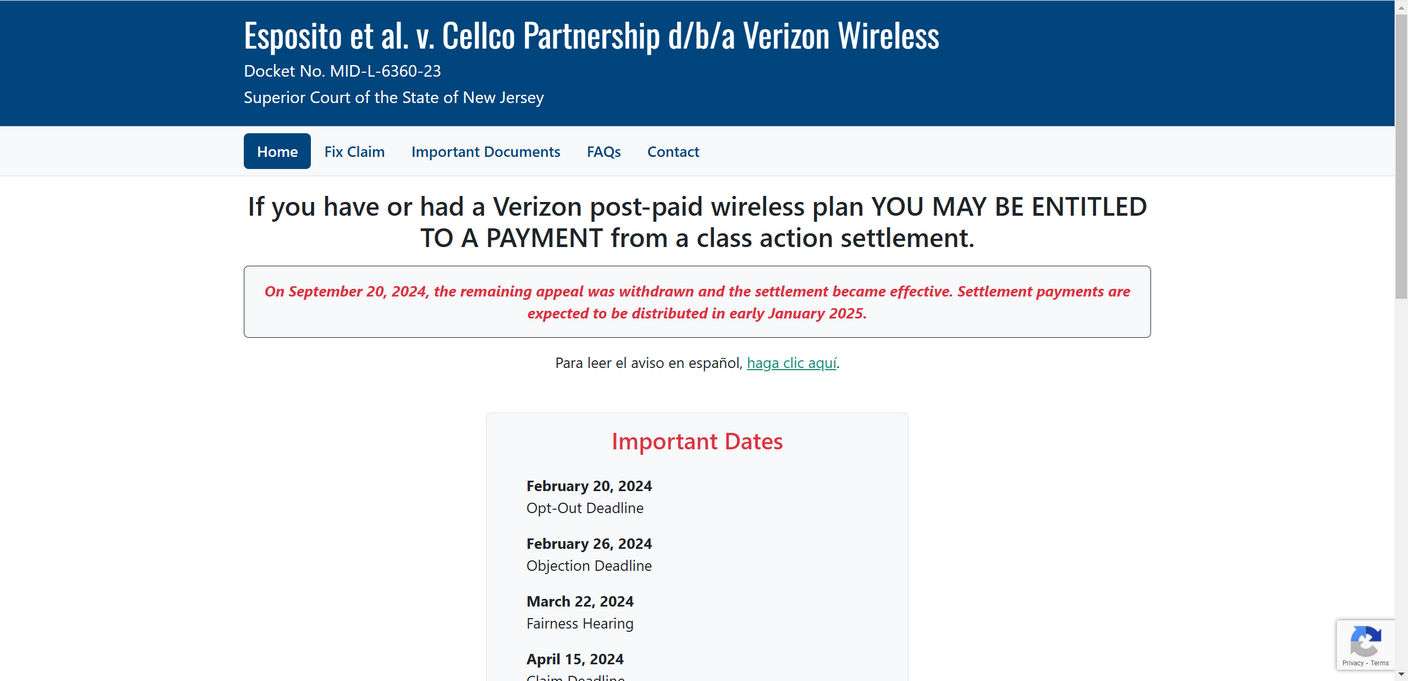This screenshot has width=1408, height=681.
Task: Open the Contact page
Action: click(672, 151)
